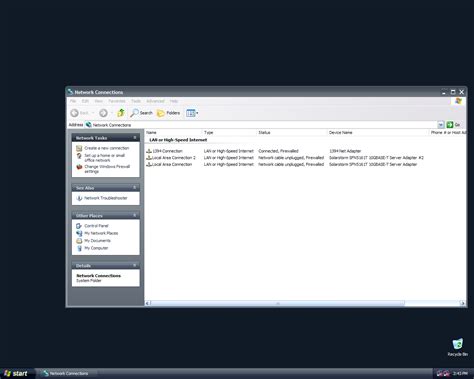This screenshot has height=379, width=474.
Task: Toggle the Folders pane button
Action: coord(168,113)
